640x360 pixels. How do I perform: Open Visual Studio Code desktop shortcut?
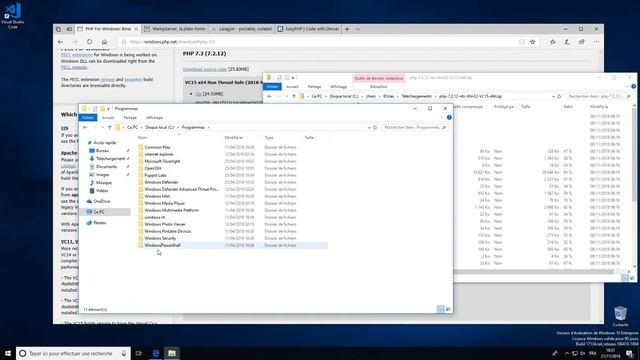[13, 15]
